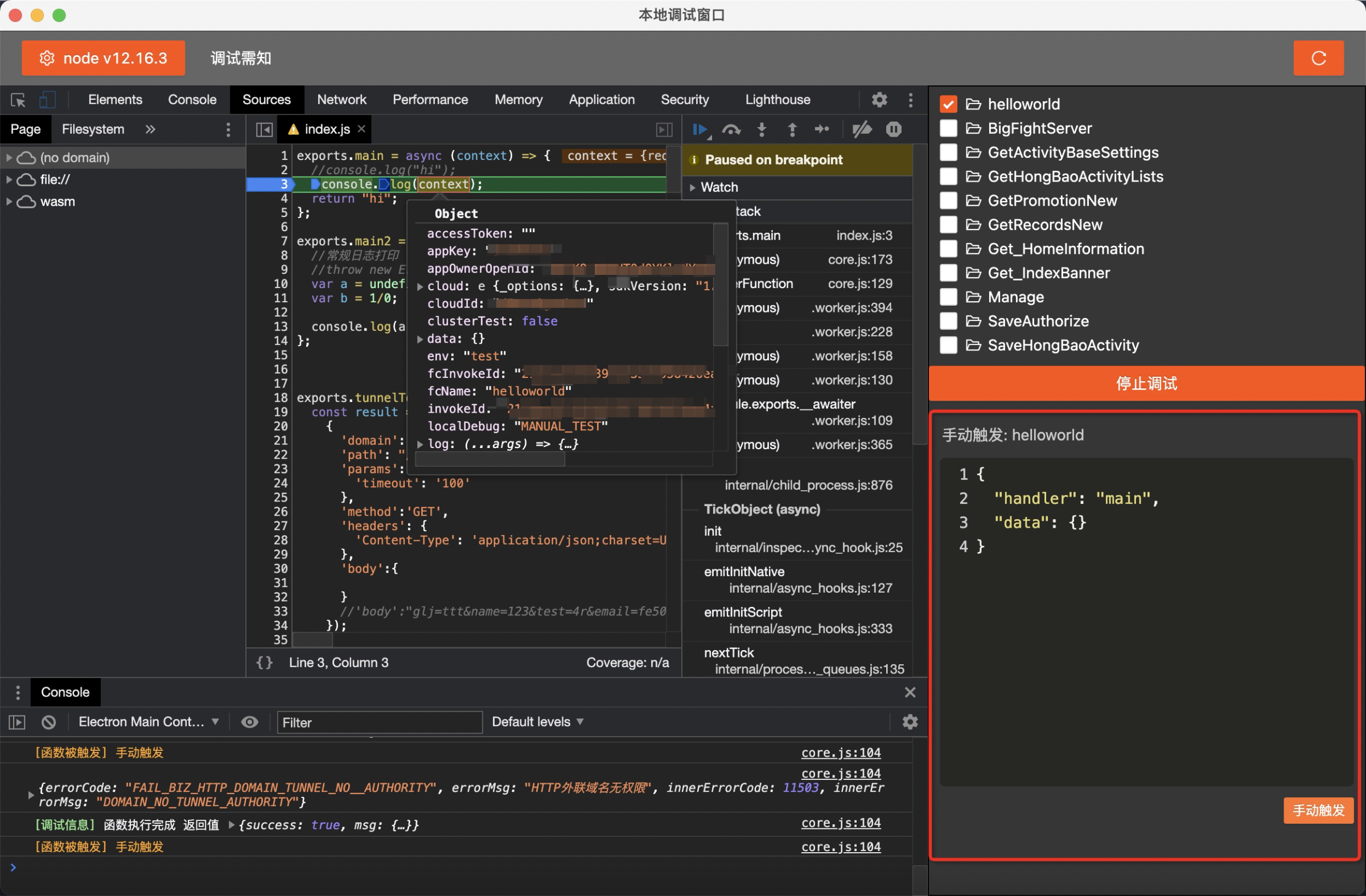Expand the cloud property in tooltip
1366x896 pixels.
point(420,286)
